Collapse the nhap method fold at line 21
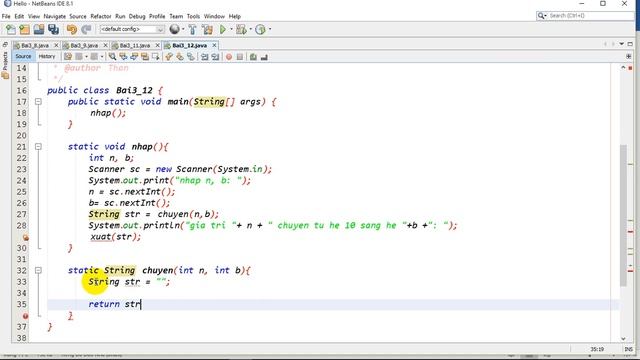The height and width of the screenshot is (360, 640). click(x=38, y=146)
